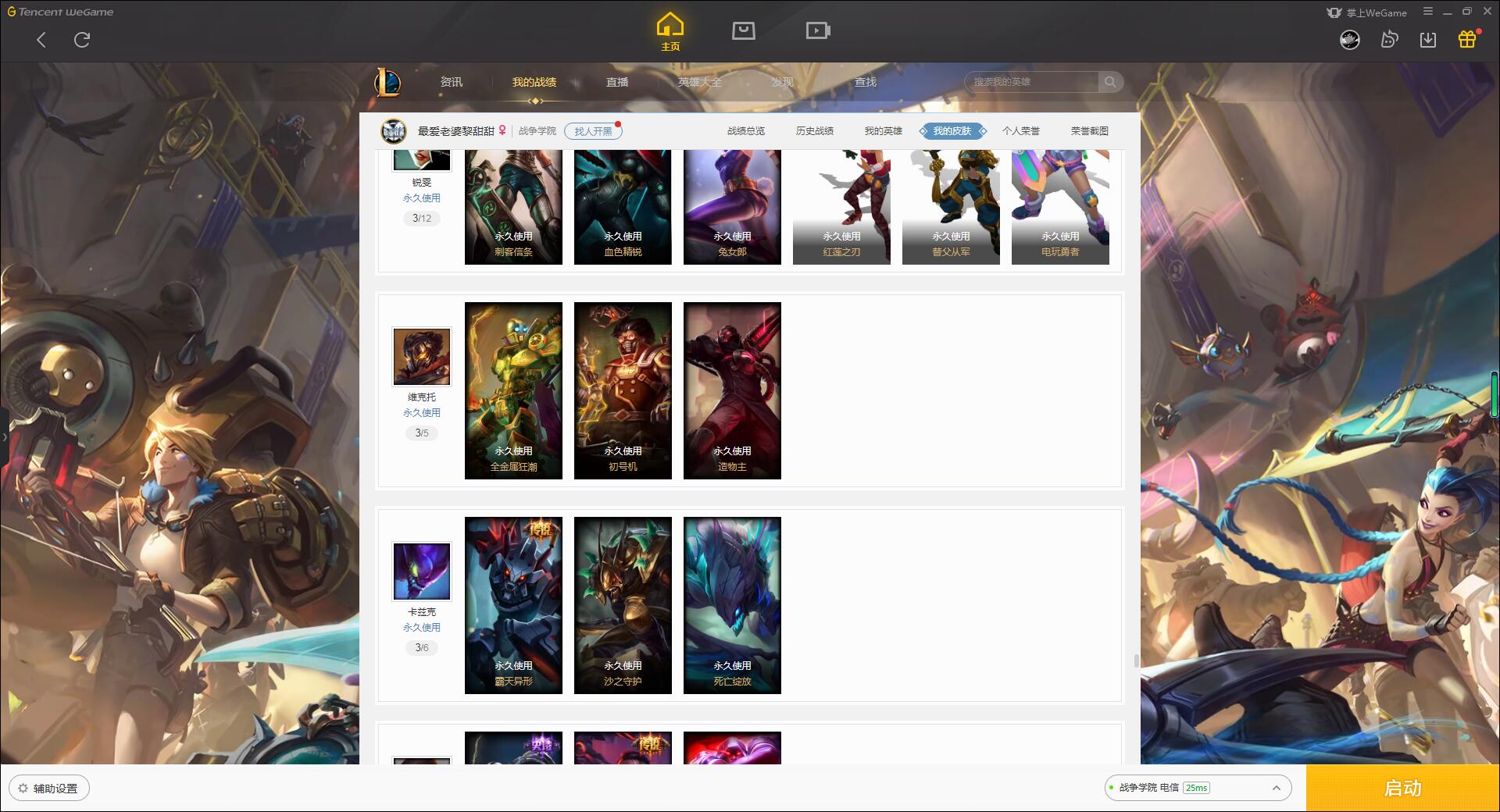Viewport: 1500px width, 812px height.
Task: Click the flame mascot icon in the top right
Action: point(1389,39)
